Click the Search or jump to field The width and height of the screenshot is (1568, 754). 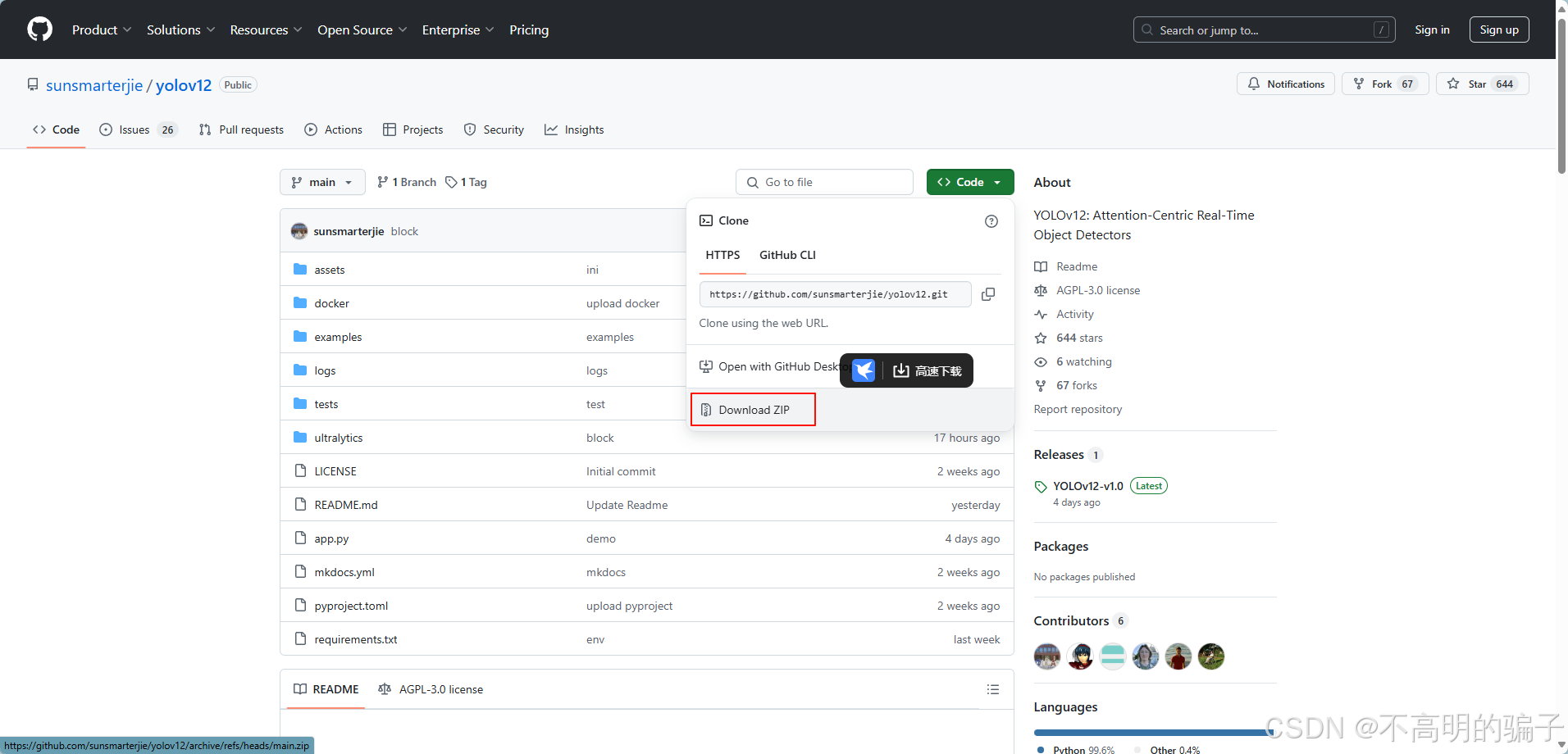tap(1265, 30)
